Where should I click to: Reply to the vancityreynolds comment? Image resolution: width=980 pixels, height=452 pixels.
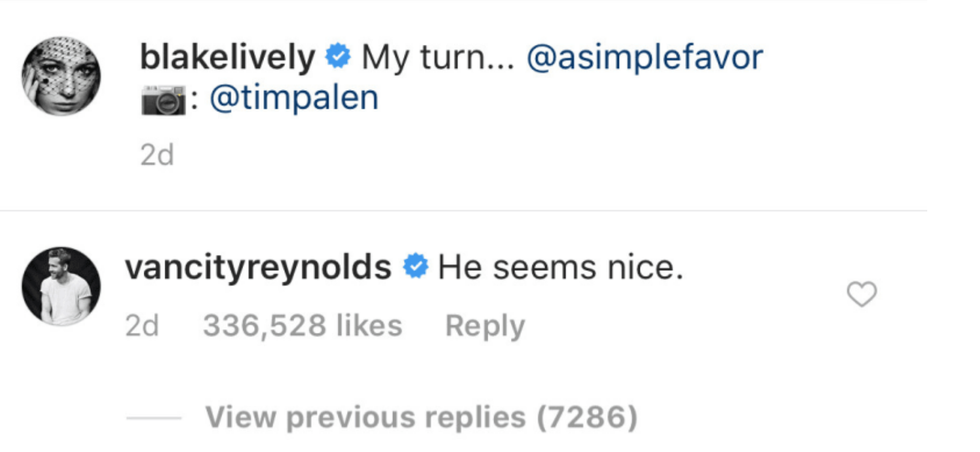(484, 325)
